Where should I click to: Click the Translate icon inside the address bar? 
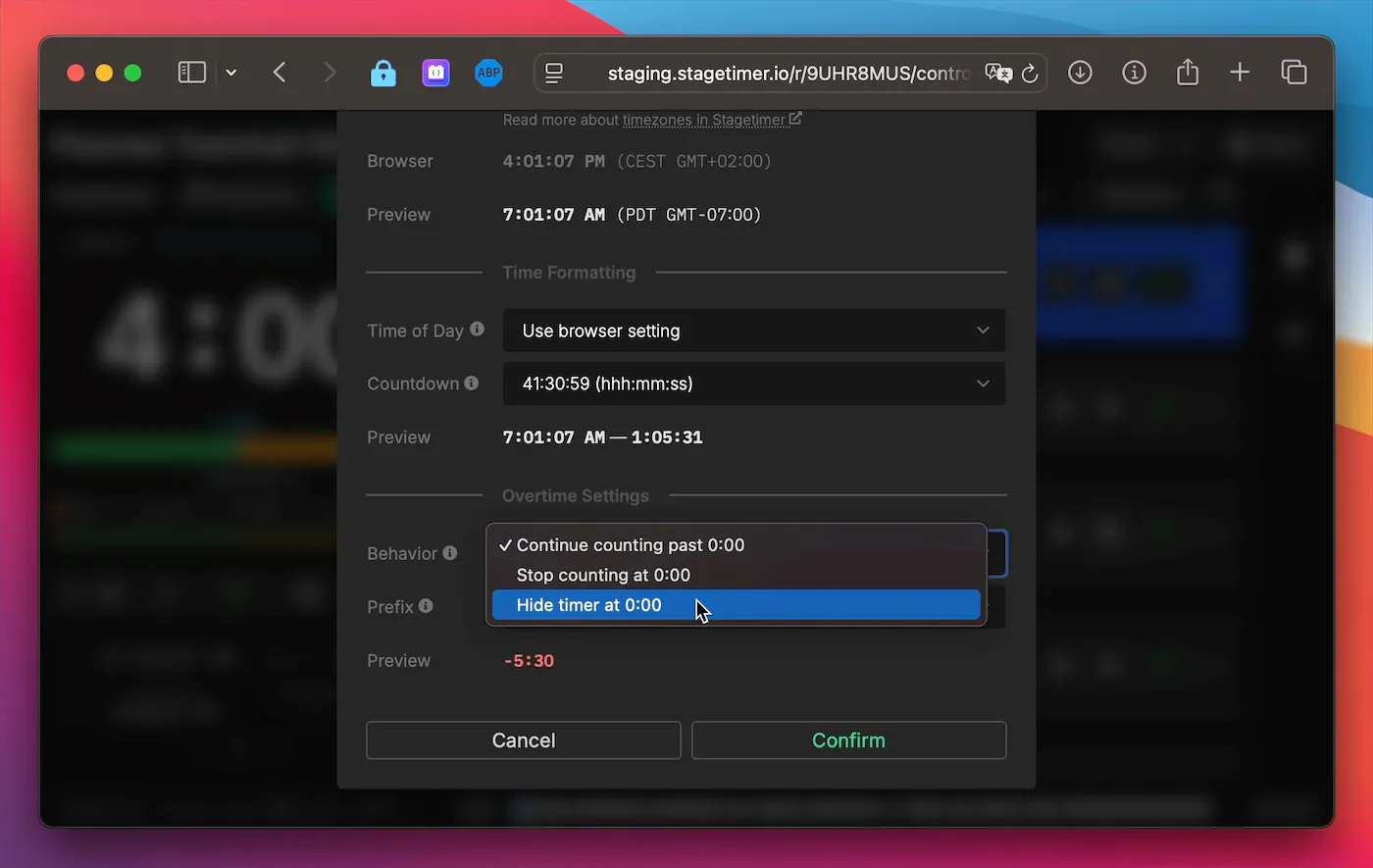[997, 73]
